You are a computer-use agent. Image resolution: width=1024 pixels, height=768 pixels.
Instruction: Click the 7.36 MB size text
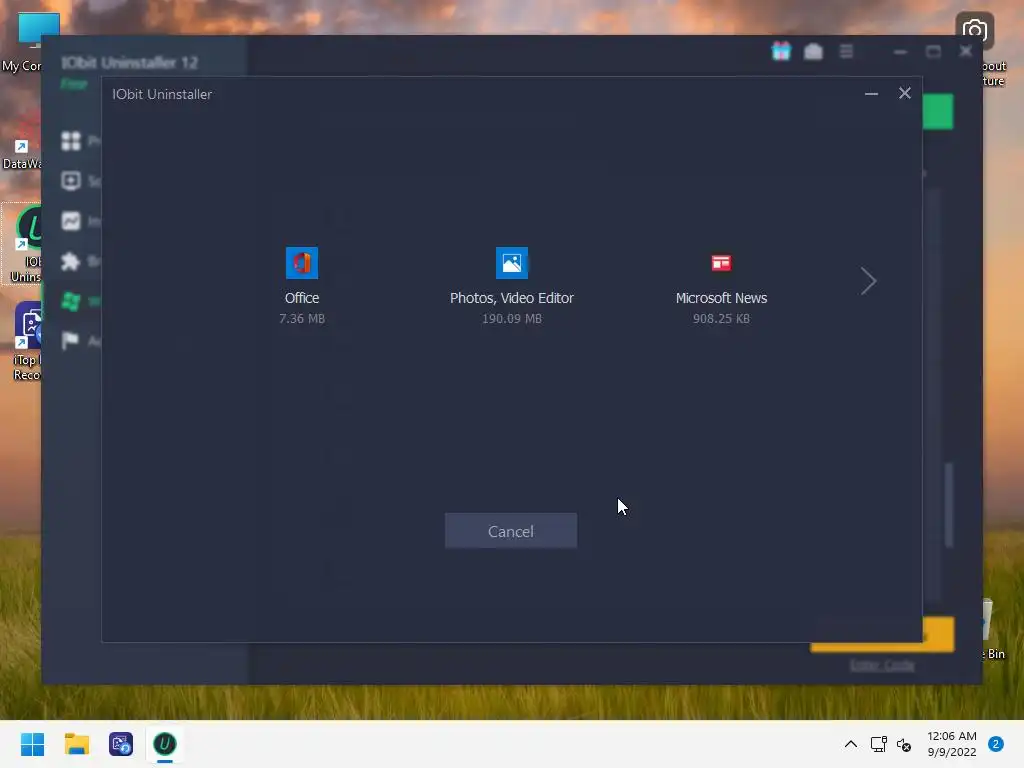302,319
